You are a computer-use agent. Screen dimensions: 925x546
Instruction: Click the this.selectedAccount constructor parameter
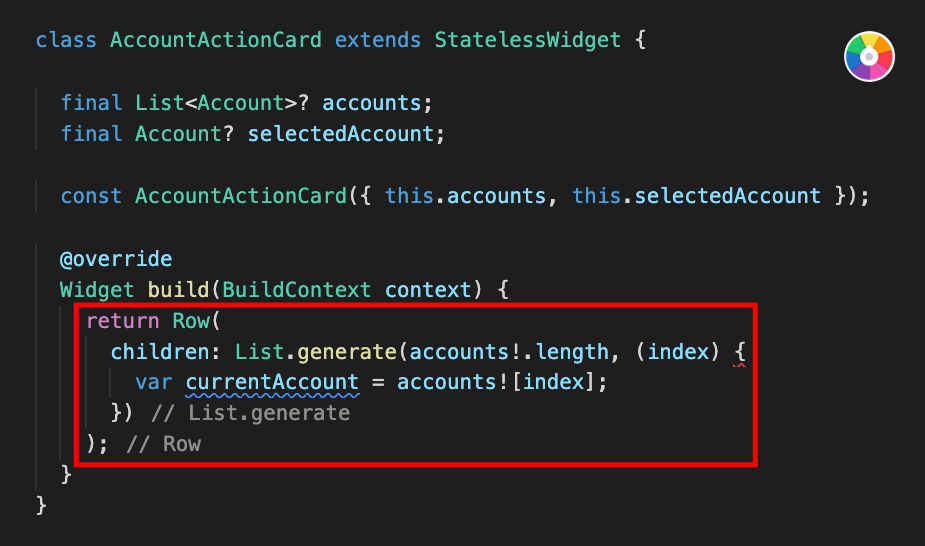coord(696,196)
